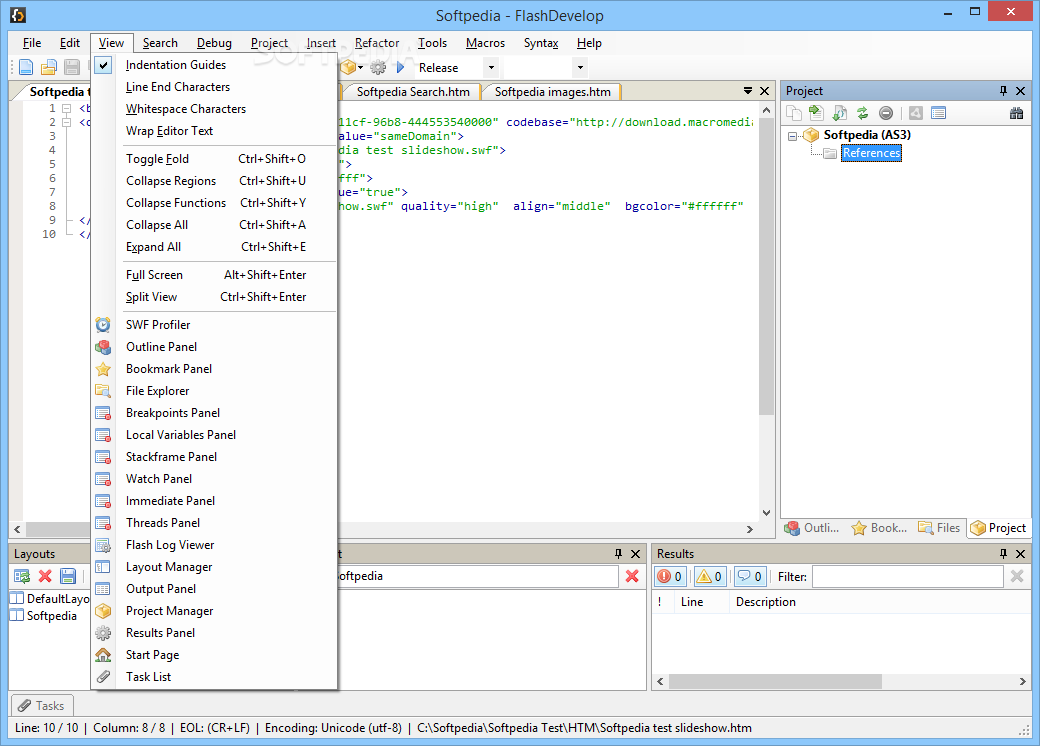Click the Save floppy disk toolbar icon

(72, 67)
